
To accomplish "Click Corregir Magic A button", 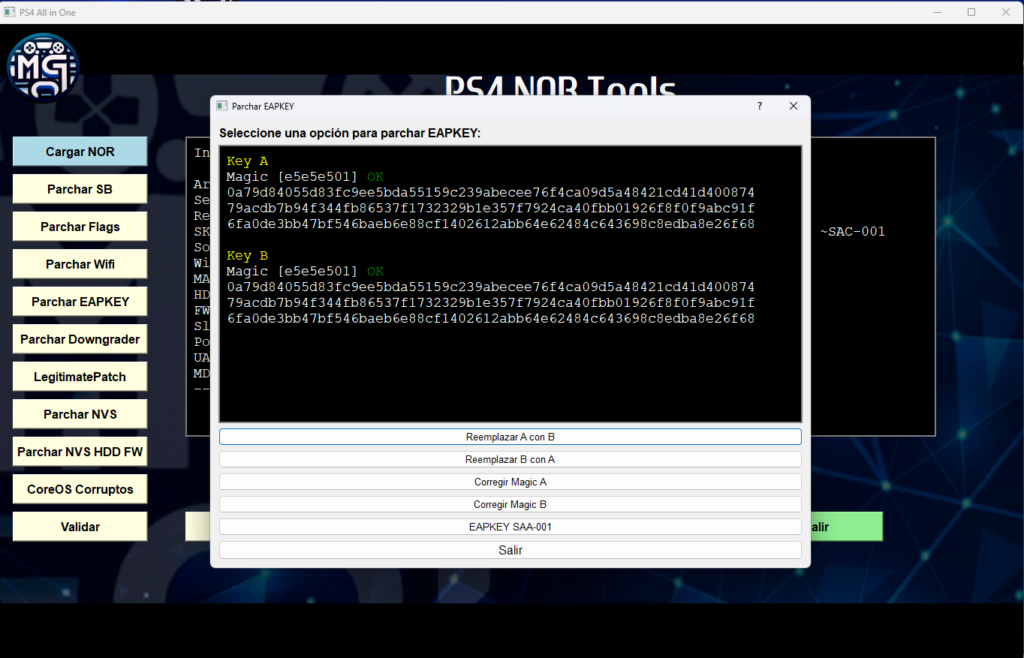I will [x=510, y=482].
